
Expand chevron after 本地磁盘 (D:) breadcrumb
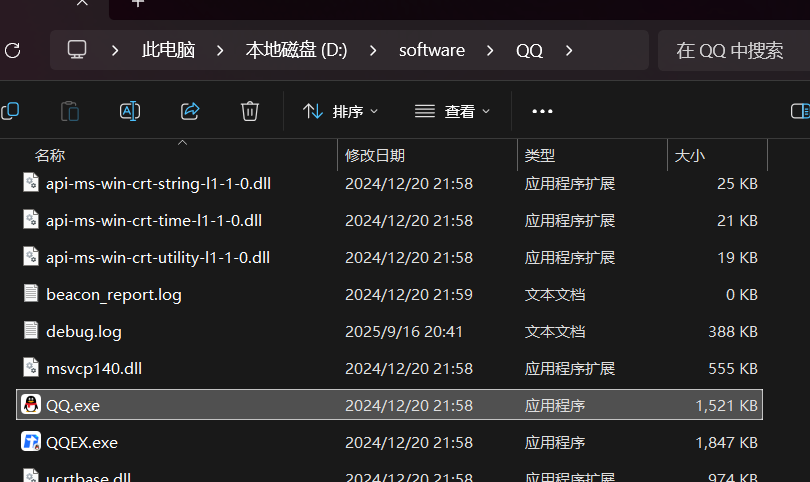pyautogui.click(x=373, y=51)
